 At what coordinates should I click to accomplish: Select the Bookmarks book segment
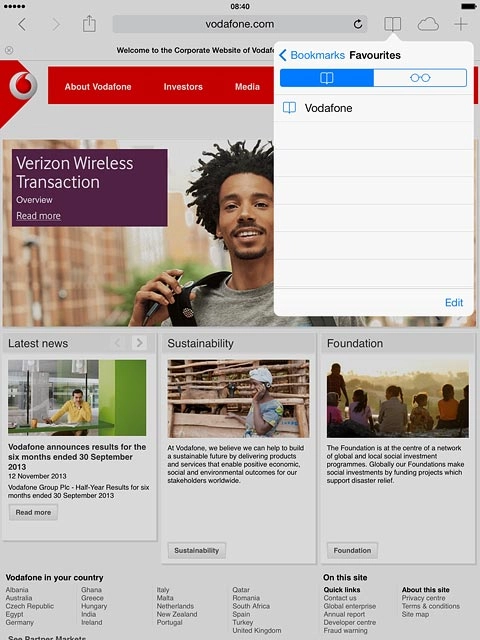point(327,78)
